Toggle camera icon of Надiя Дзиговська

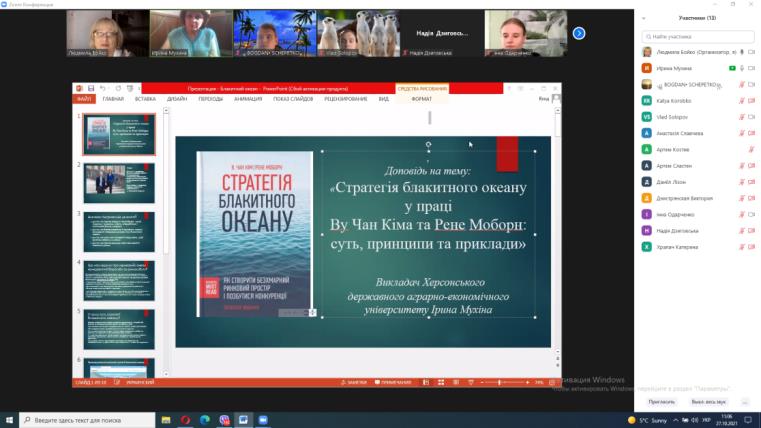pyautogui.click(x=752, y=230)
